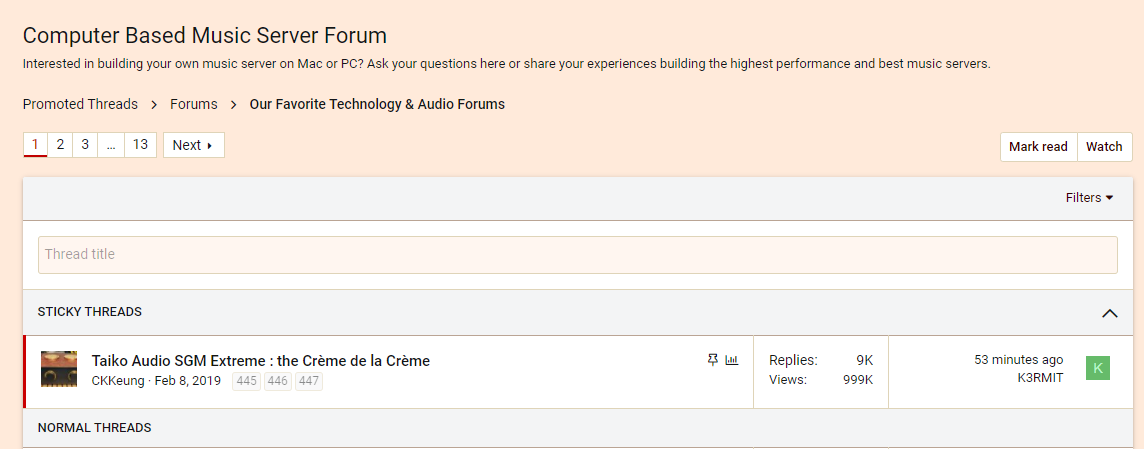The height and width of the screenshot is (449, 1144).
Task: Expand the ellipsis page jump selector
Action: (111, 145)
